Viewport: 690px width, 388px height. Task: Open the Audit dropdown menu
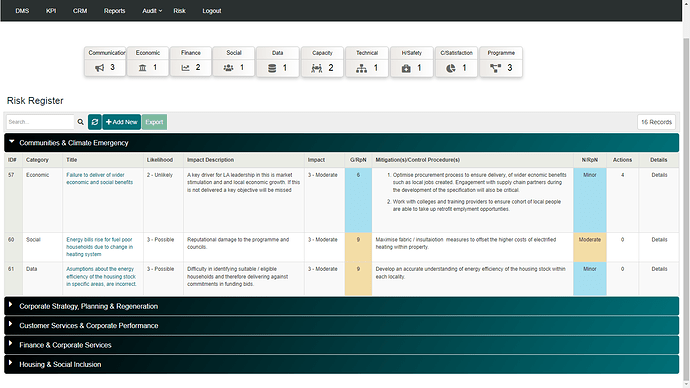click(152, 11)
